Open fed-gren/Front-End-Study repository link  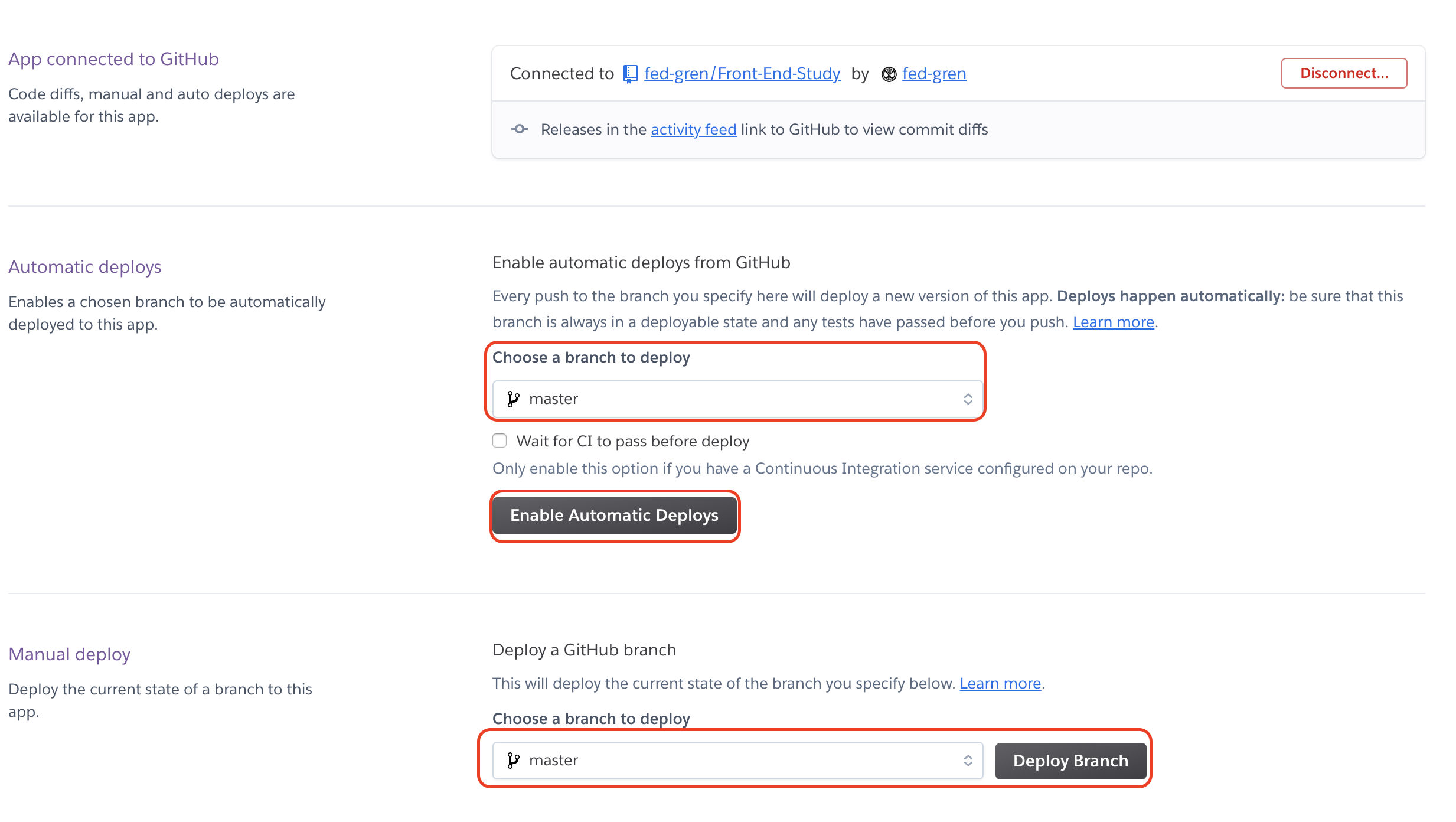[x=742, y=74]
